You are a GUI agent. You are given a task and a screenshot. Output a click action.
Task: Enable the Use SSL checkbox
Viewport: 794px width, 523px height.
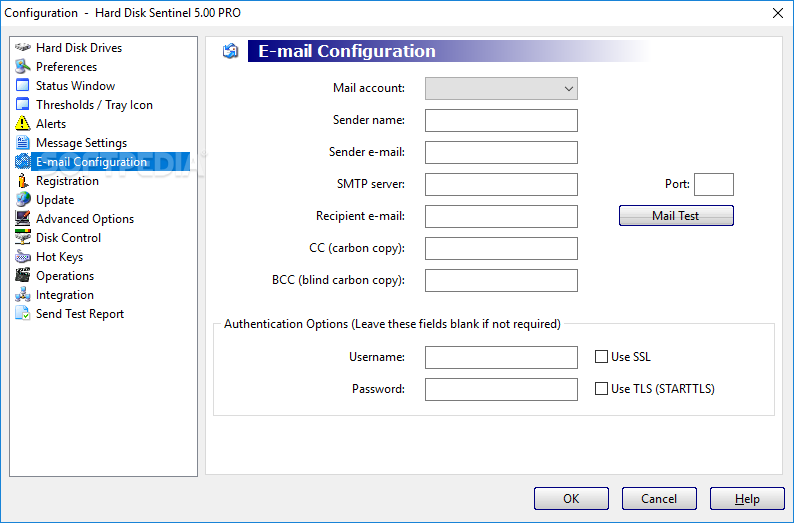pos(601,356)
